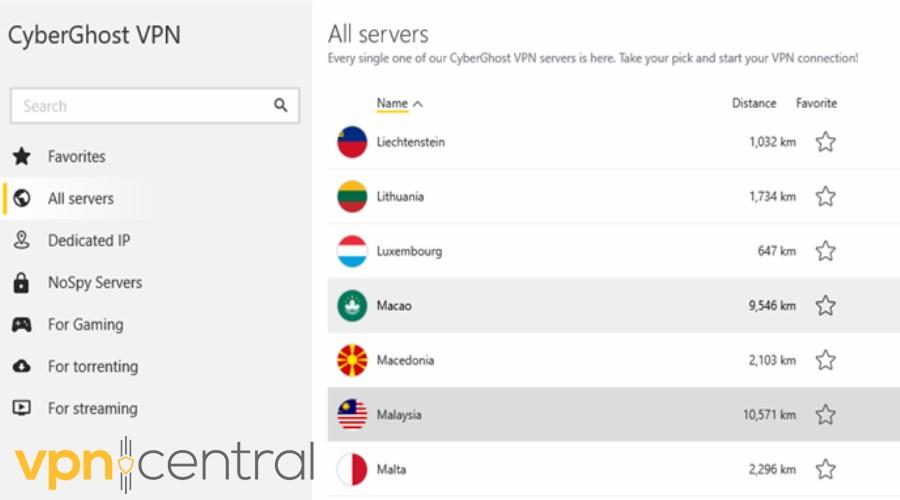
Task: Click the For Gaming controller icon
Action: point(22,324)
